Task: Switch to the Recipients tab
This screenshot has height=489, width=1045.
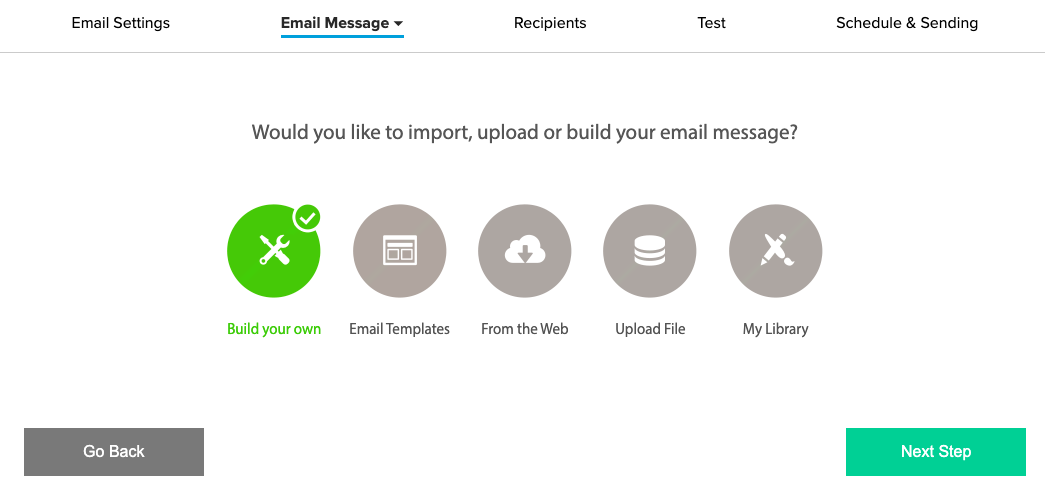Action: click(550, 23)
